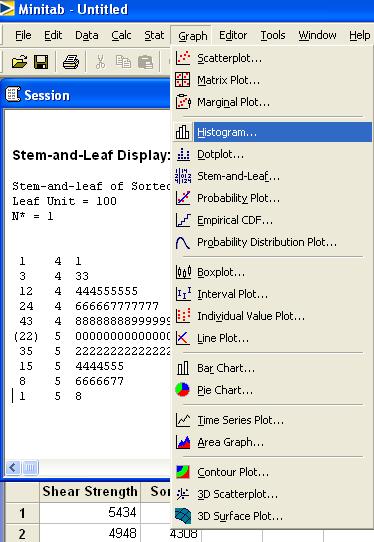Click the Matrix Plot icon

[x=183, y=80]
